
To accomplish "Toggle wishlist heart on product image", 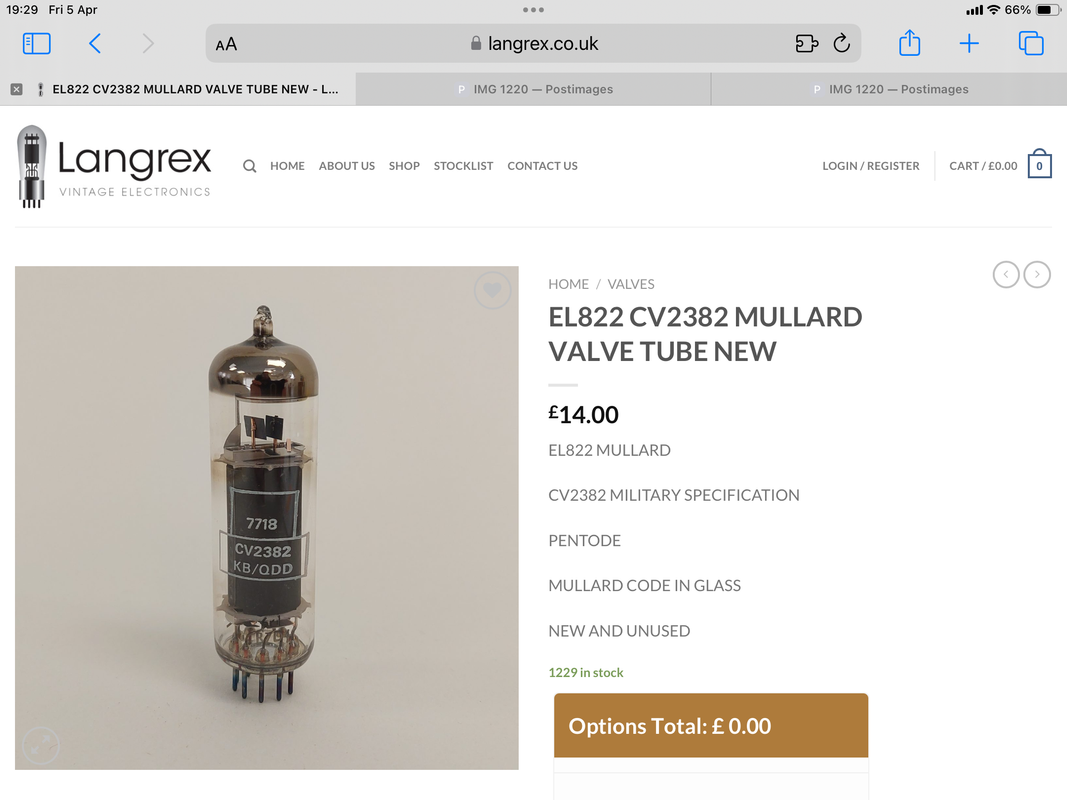I will point(492,290).
